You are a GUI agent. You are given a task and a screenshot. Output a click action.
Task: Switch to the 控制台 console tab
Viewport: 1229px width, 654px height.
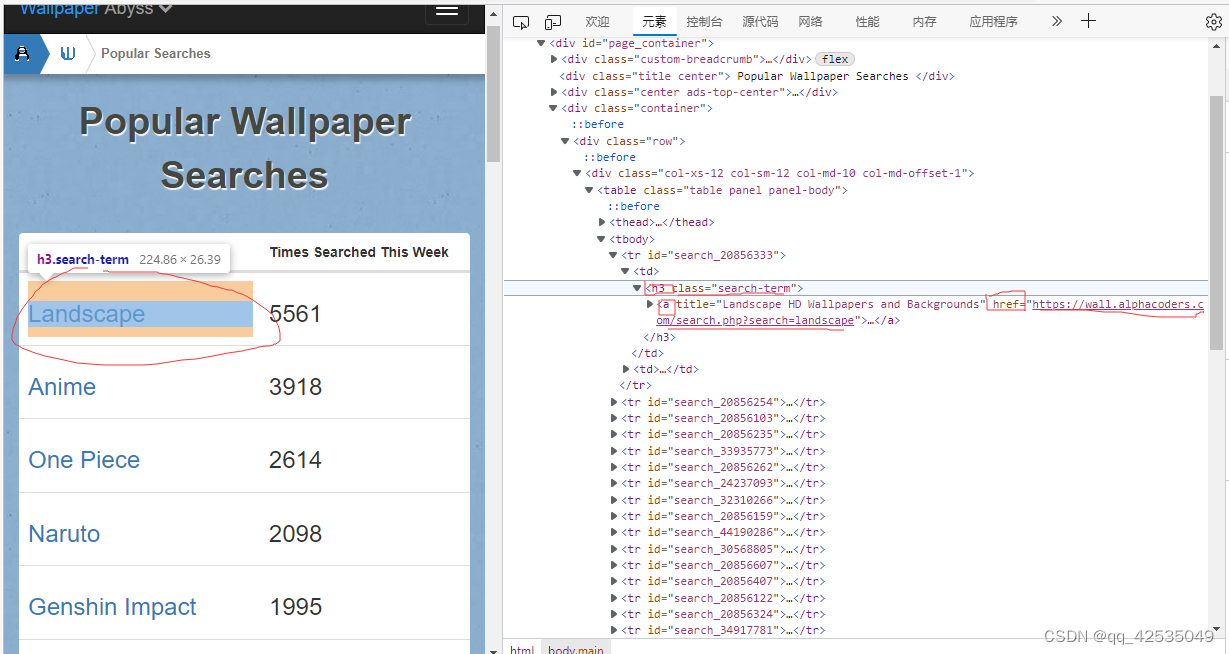point(703,21)
